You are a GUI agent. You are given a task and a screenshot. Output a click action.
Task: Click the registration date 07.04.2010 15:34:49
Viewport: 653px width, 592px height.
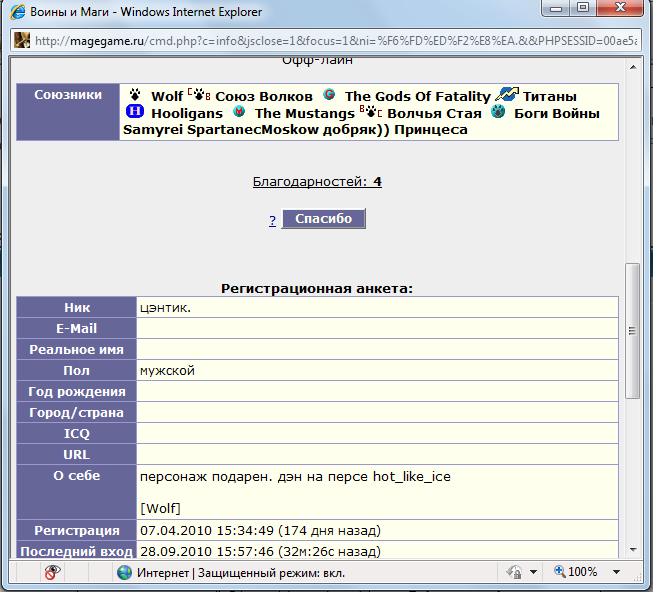pos(207,530)
